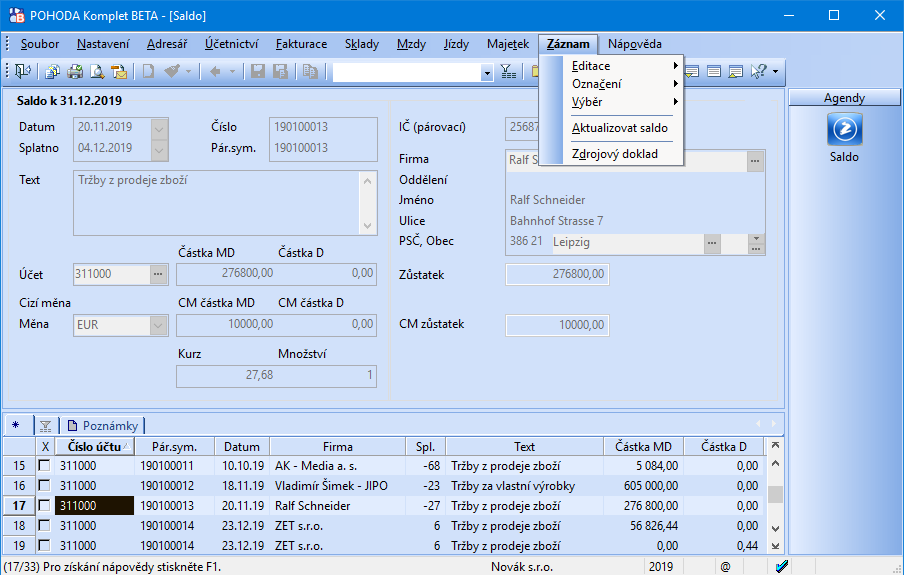Click the Kurz field showing 27,68
The width and height of the screenshot is (904, 575).
(226, 375)
